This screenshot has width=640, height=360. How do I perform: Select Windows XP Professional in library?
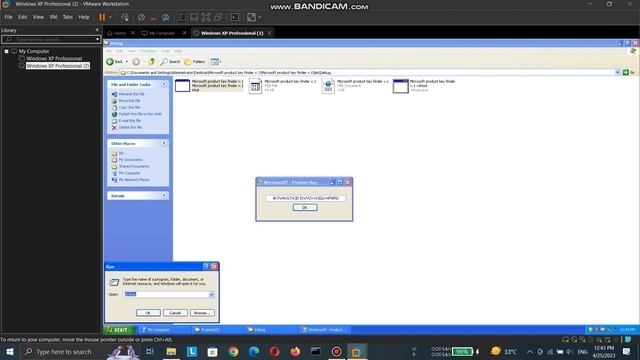coord(54,59)
